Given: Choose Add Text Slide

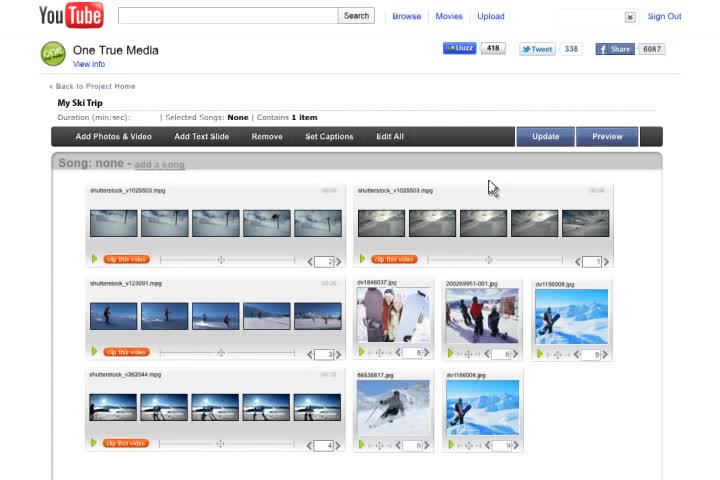Looking at the screenshot, I should (x=201, y=136).
